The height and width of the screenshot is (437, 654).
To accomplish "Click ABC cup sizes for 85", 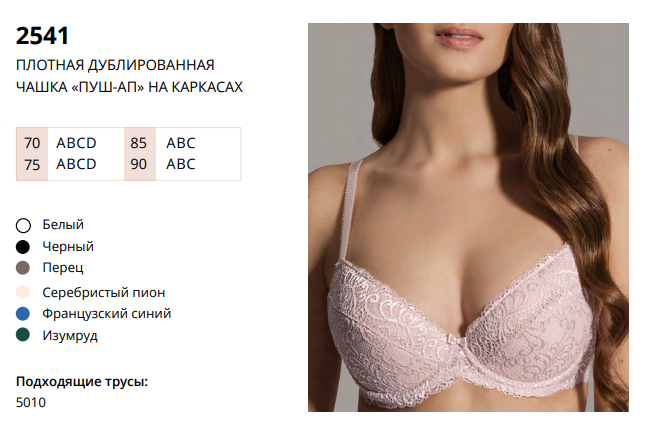I will coord(181,143).
